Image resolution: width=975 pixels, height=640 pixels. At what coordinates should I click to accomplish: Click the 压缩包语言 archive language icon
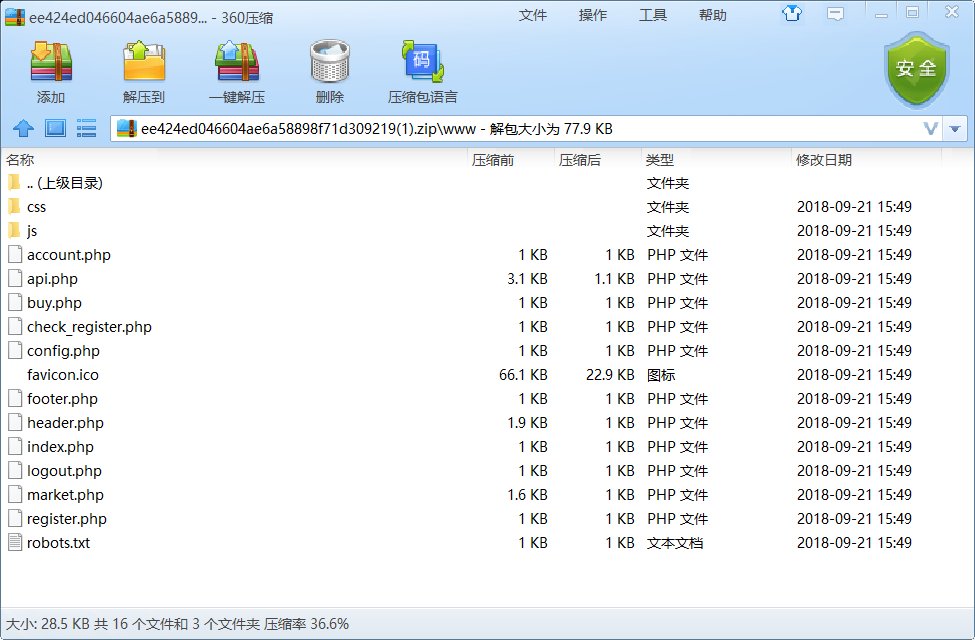(423, 62)
